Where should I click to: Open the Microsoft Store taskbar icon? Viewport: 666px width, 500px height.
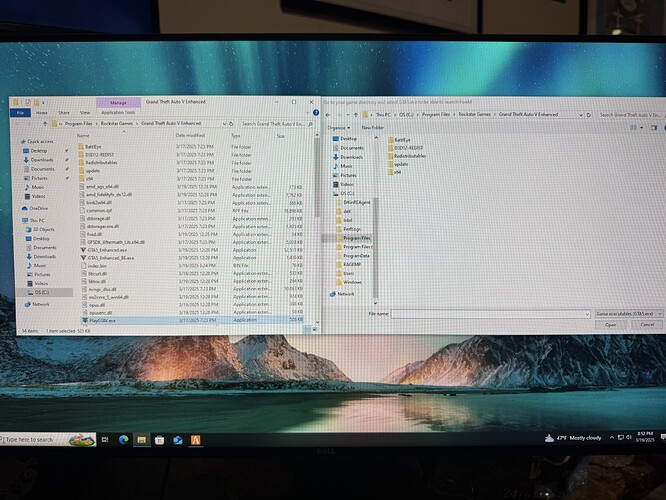(160, 440)
